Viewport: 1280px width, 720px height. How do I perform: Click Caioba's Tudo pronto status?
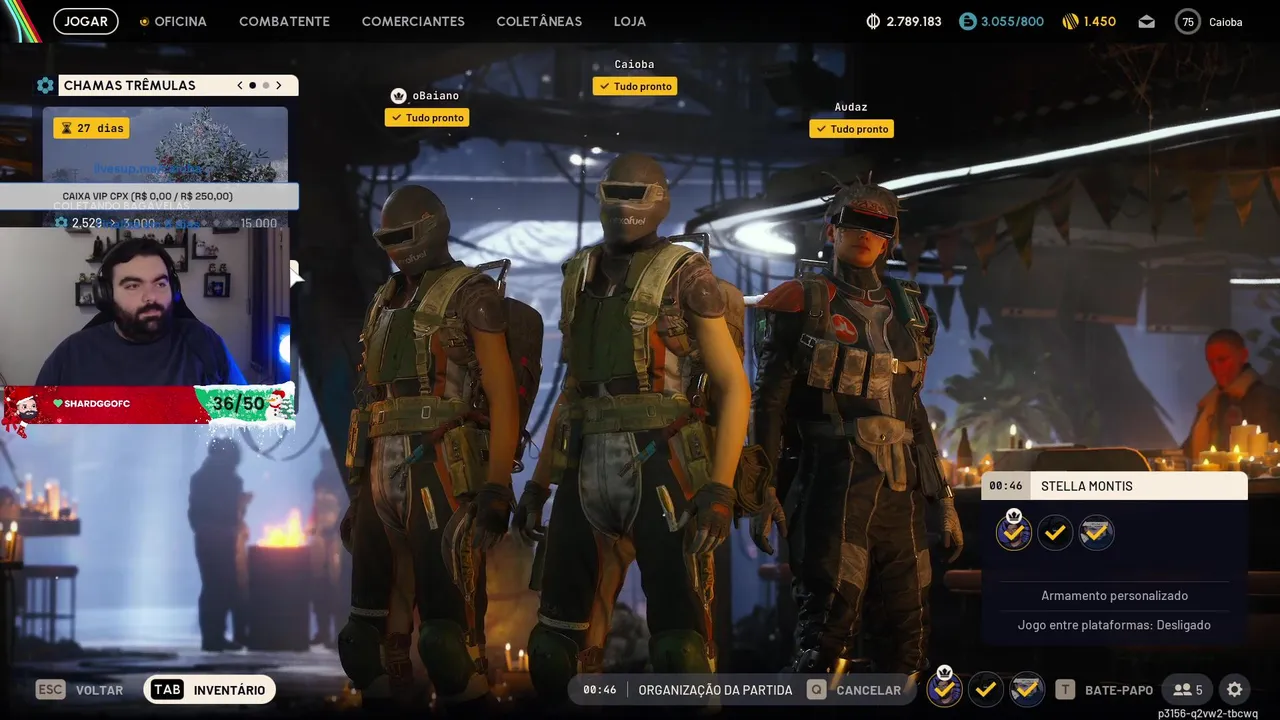[x=635, y=86]
